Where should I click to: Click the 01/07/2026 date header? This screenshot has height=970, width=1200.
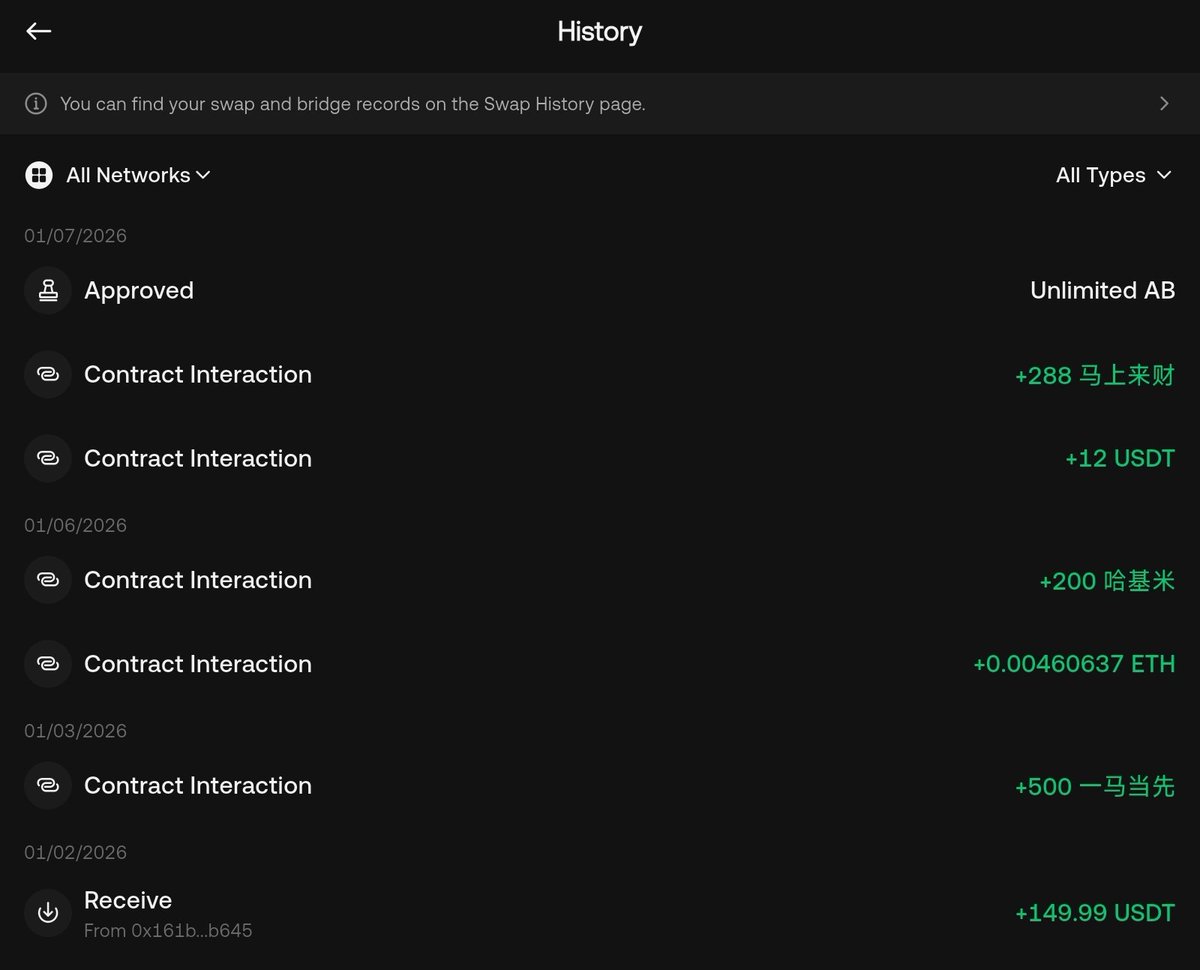coord(76,236)
